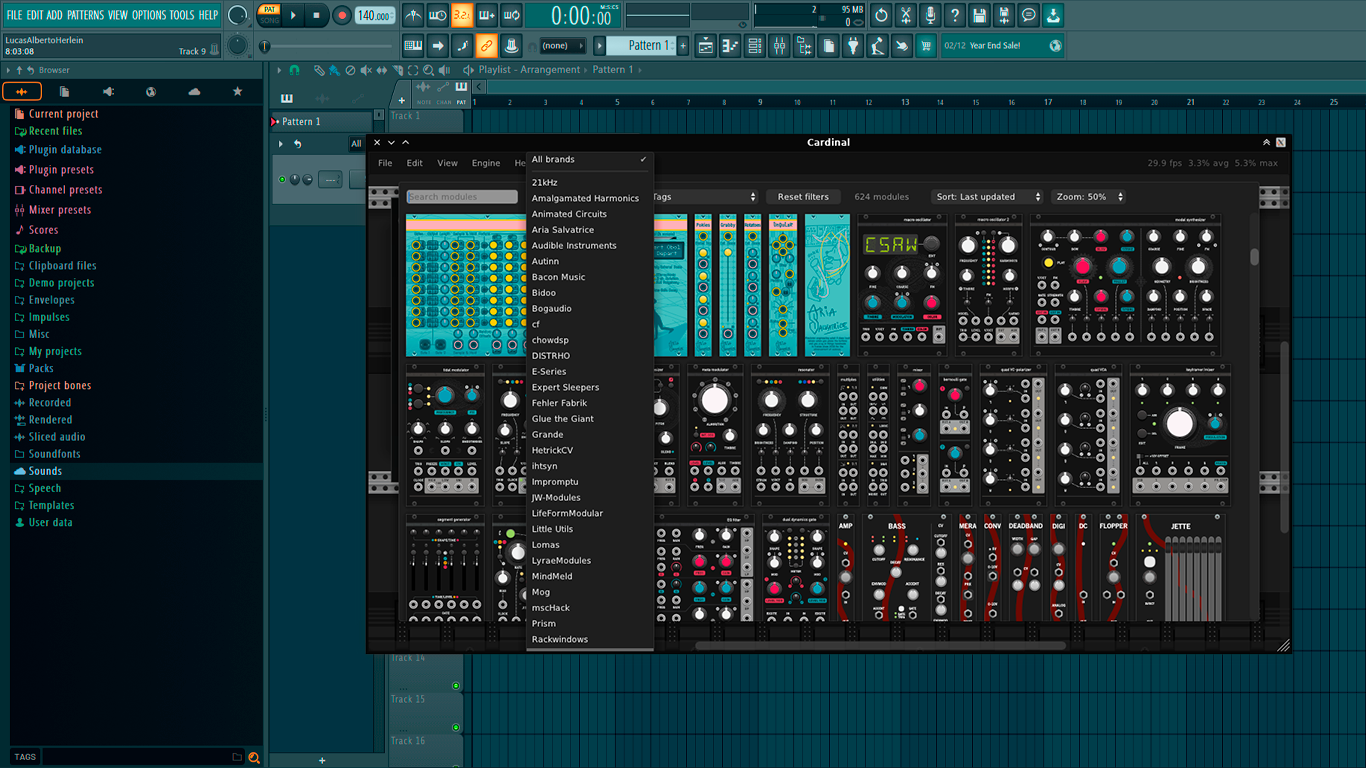Open the PATTERNS menu
Screen dimensions: 1366x768
click(x=85, y=15)
